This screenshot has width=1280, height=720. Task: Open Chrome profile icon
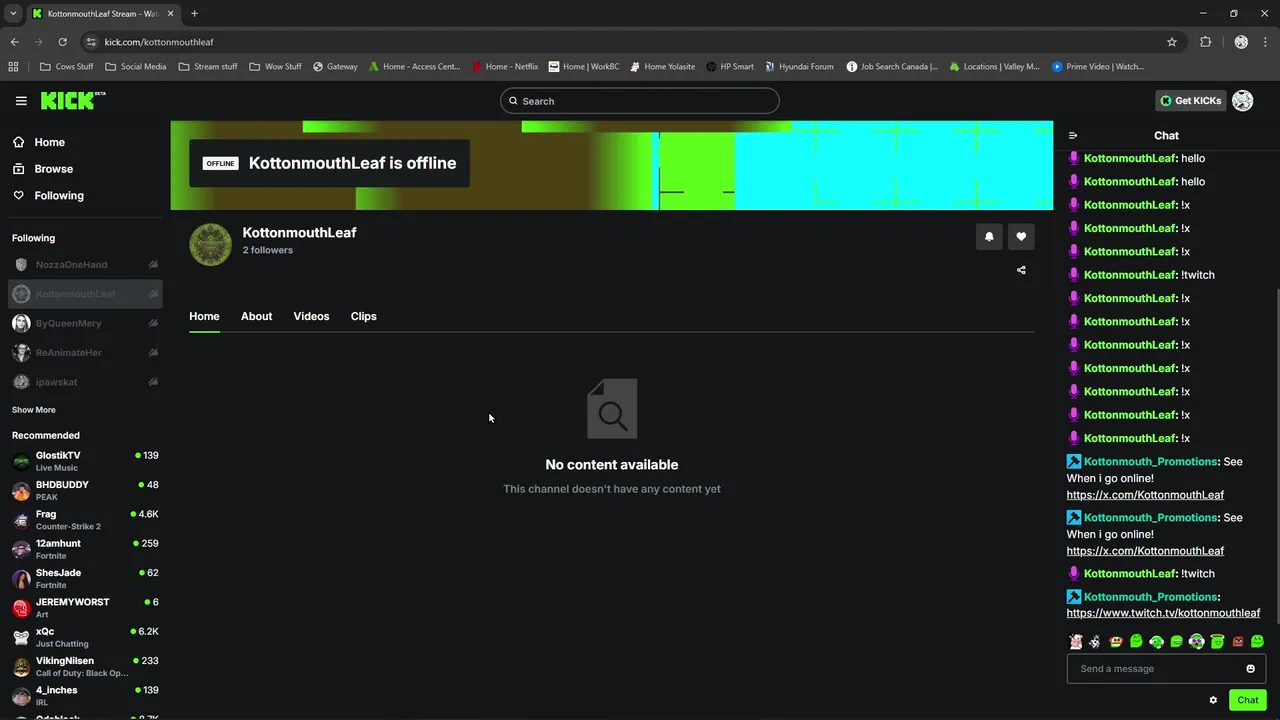1241,42
